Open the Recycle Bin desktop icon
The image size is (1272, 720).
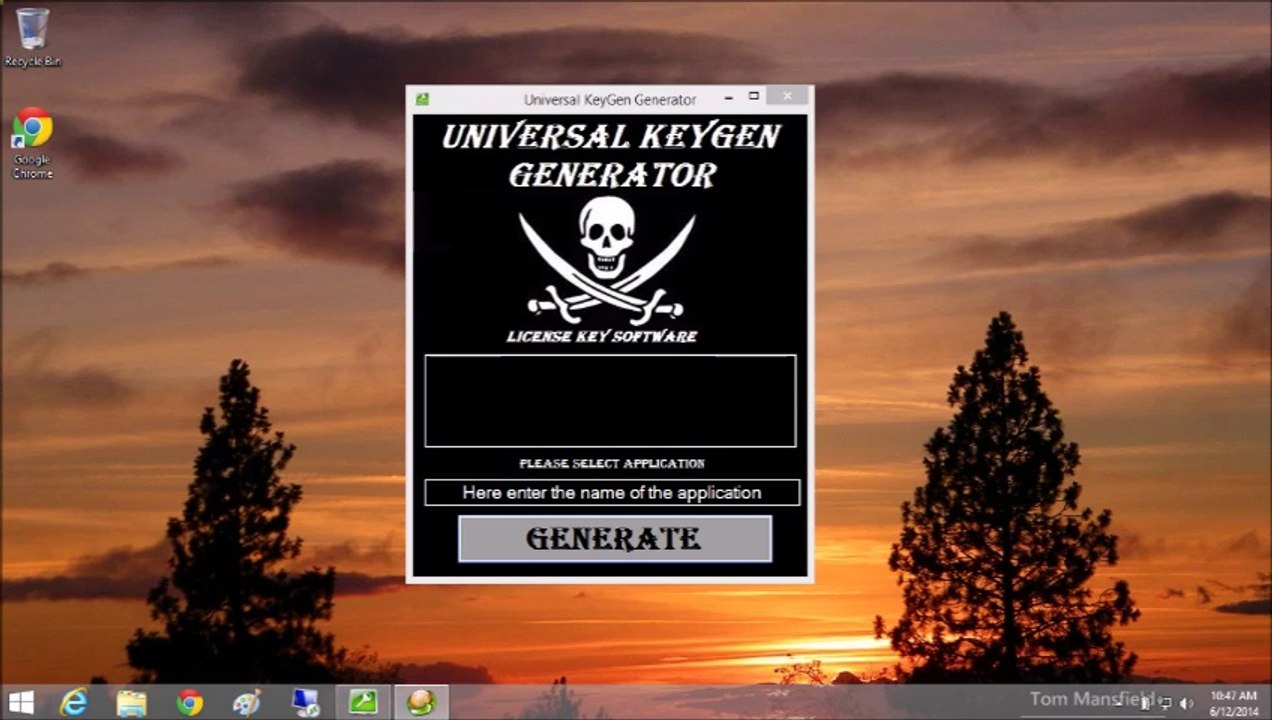(32, 37)
